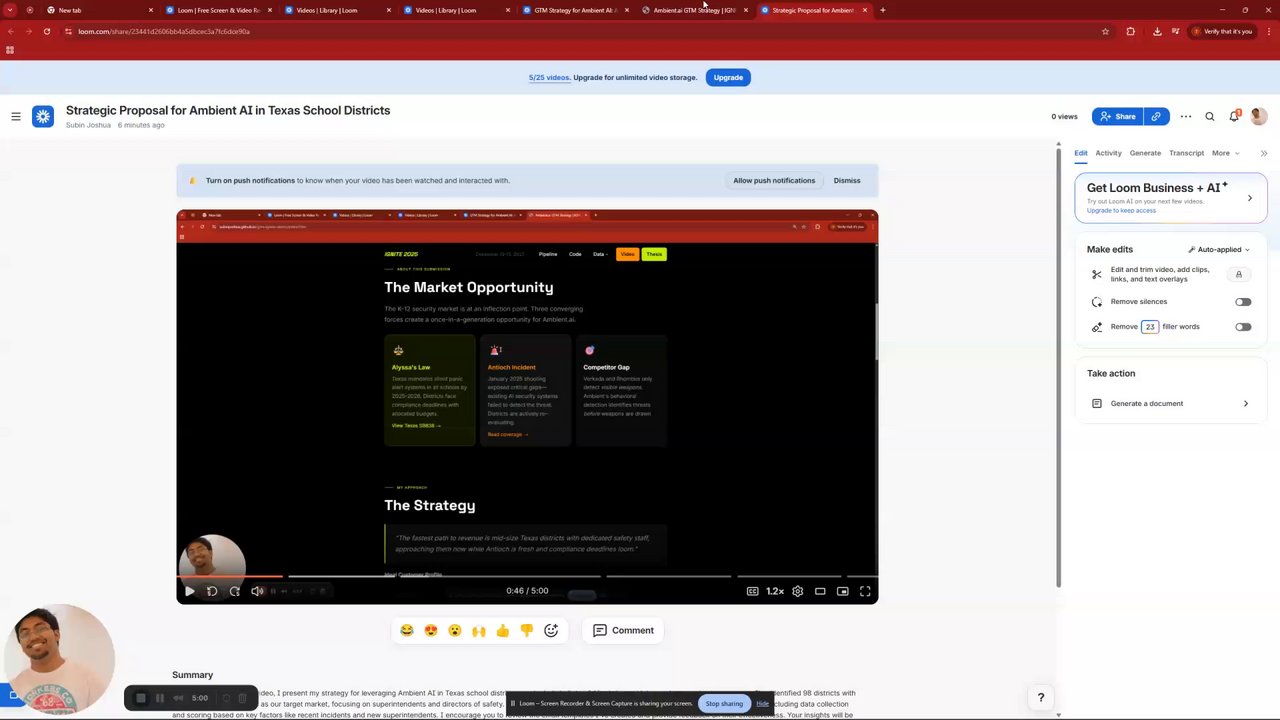This screenshot has height=720, width=1280.
Task: Share the video with the Share button
Action: [x=1118, y=117]
